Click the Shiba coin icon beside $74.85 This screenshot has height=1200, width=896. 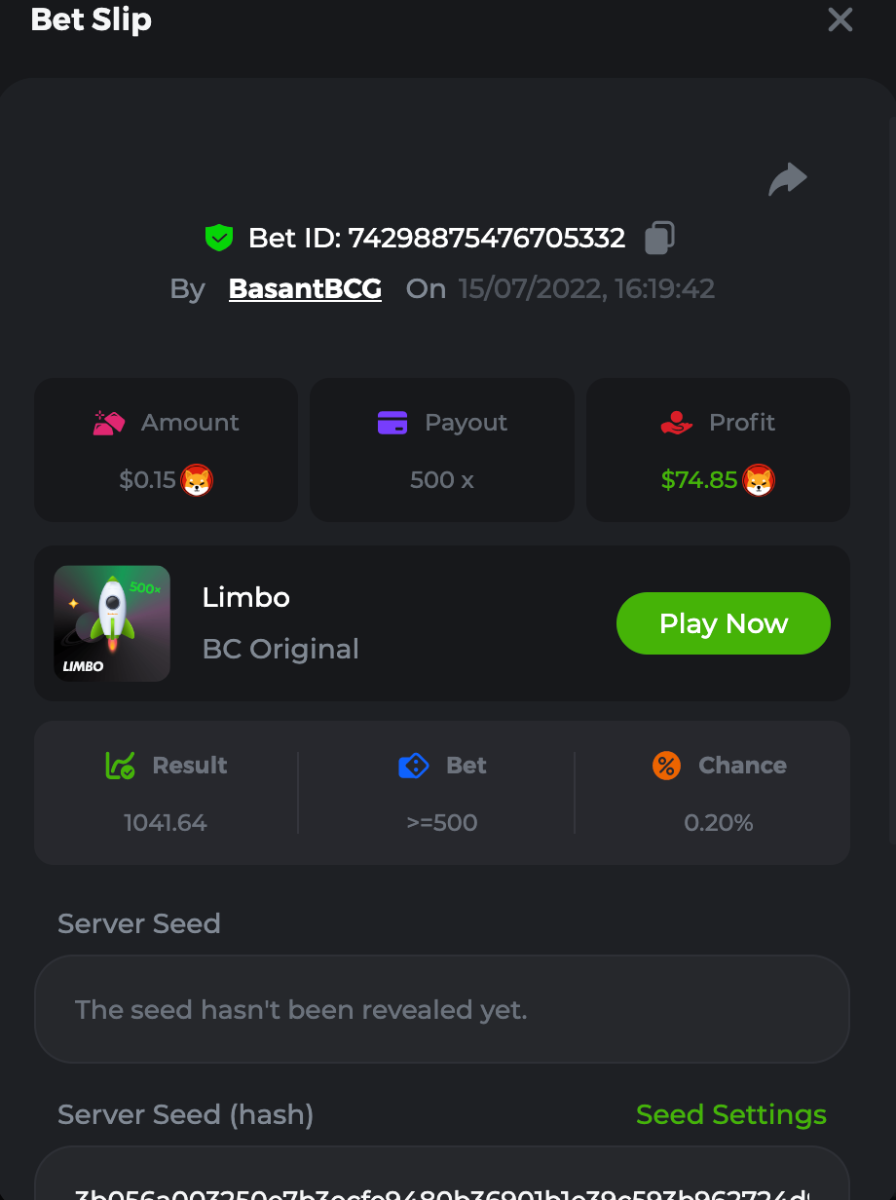pyautogui.click(x=759, y=480)
